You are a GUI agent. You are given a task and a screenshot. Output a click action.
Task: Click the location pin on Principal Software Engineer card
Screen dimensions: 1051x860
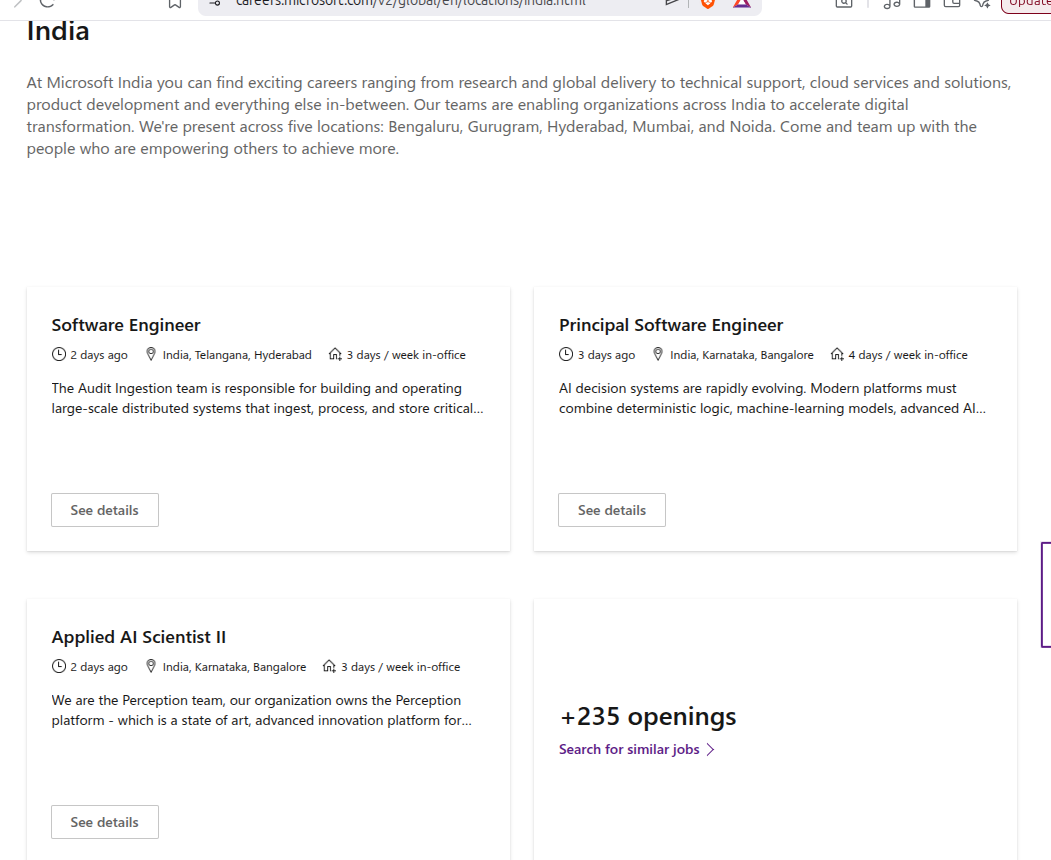click(658, 354)
